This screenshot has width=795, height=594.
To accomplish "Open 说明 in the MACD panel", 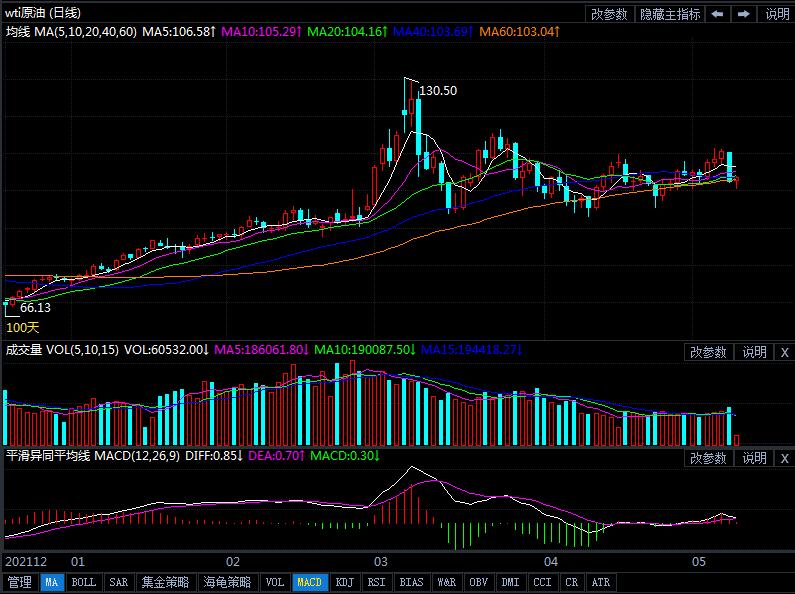I will tap(754, 458).
